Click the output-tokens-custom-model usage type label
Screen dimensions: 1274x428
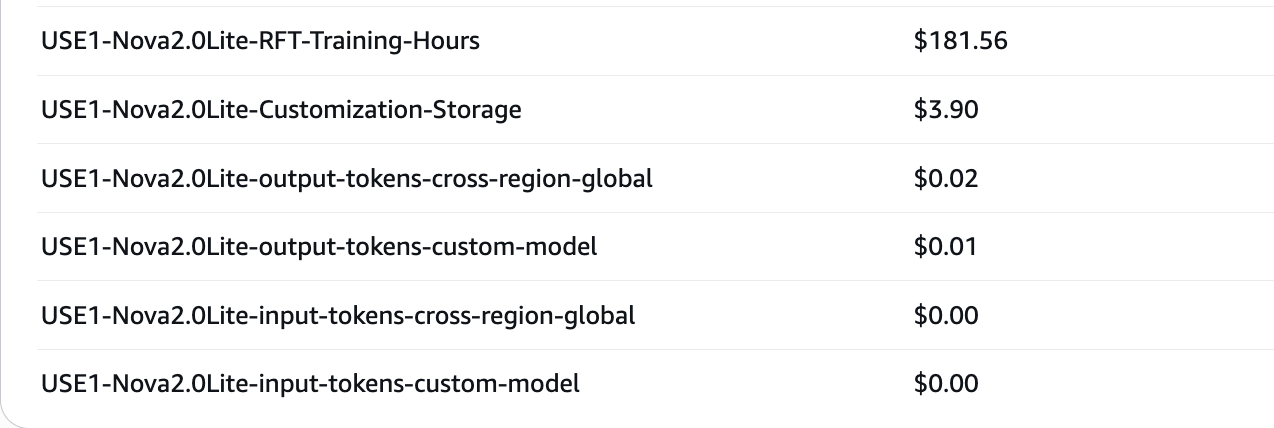pos(319,246)
